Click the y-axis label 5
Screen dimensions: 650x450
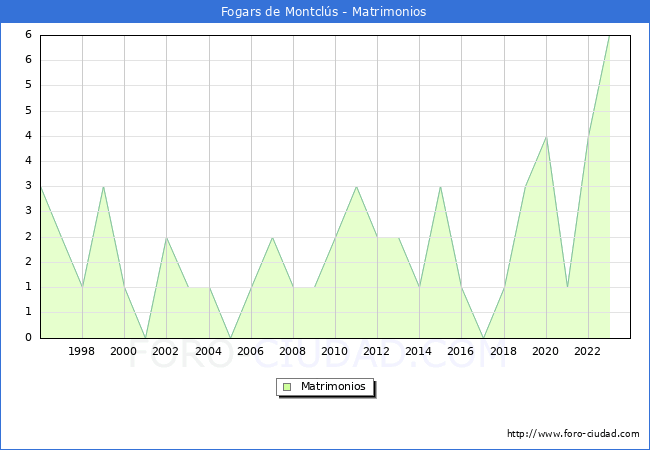(x=28, y=85)
